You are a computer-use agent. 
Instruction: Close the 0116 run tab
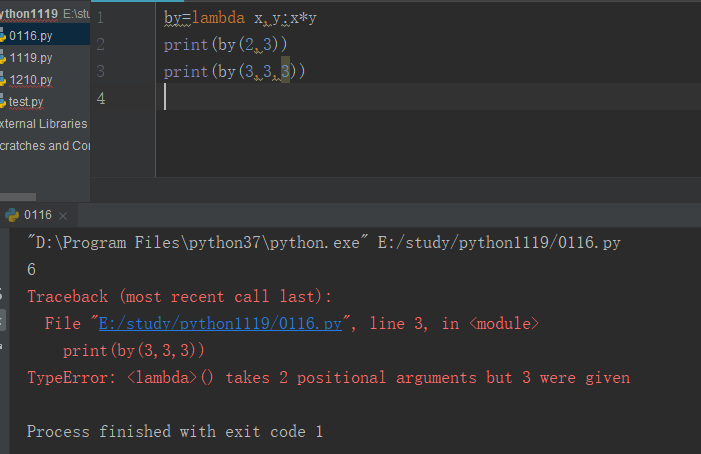coord(63,216)
